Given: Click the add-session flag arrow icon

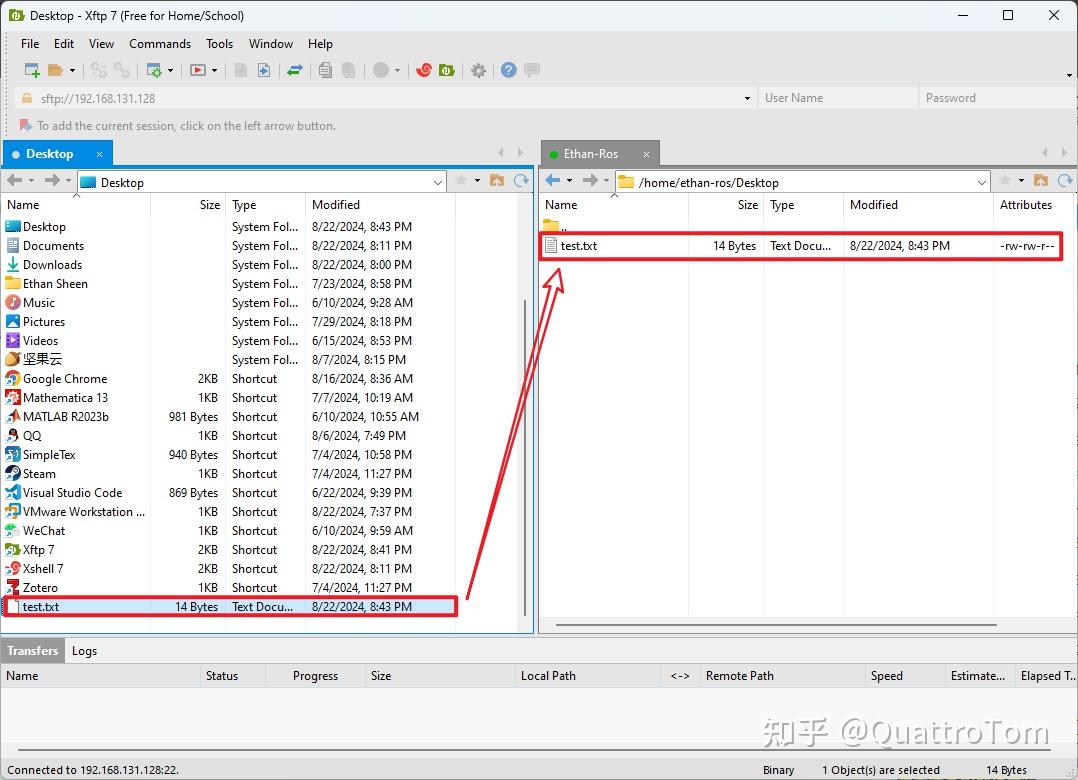Looking at the screenshot, I should (26, 125).
